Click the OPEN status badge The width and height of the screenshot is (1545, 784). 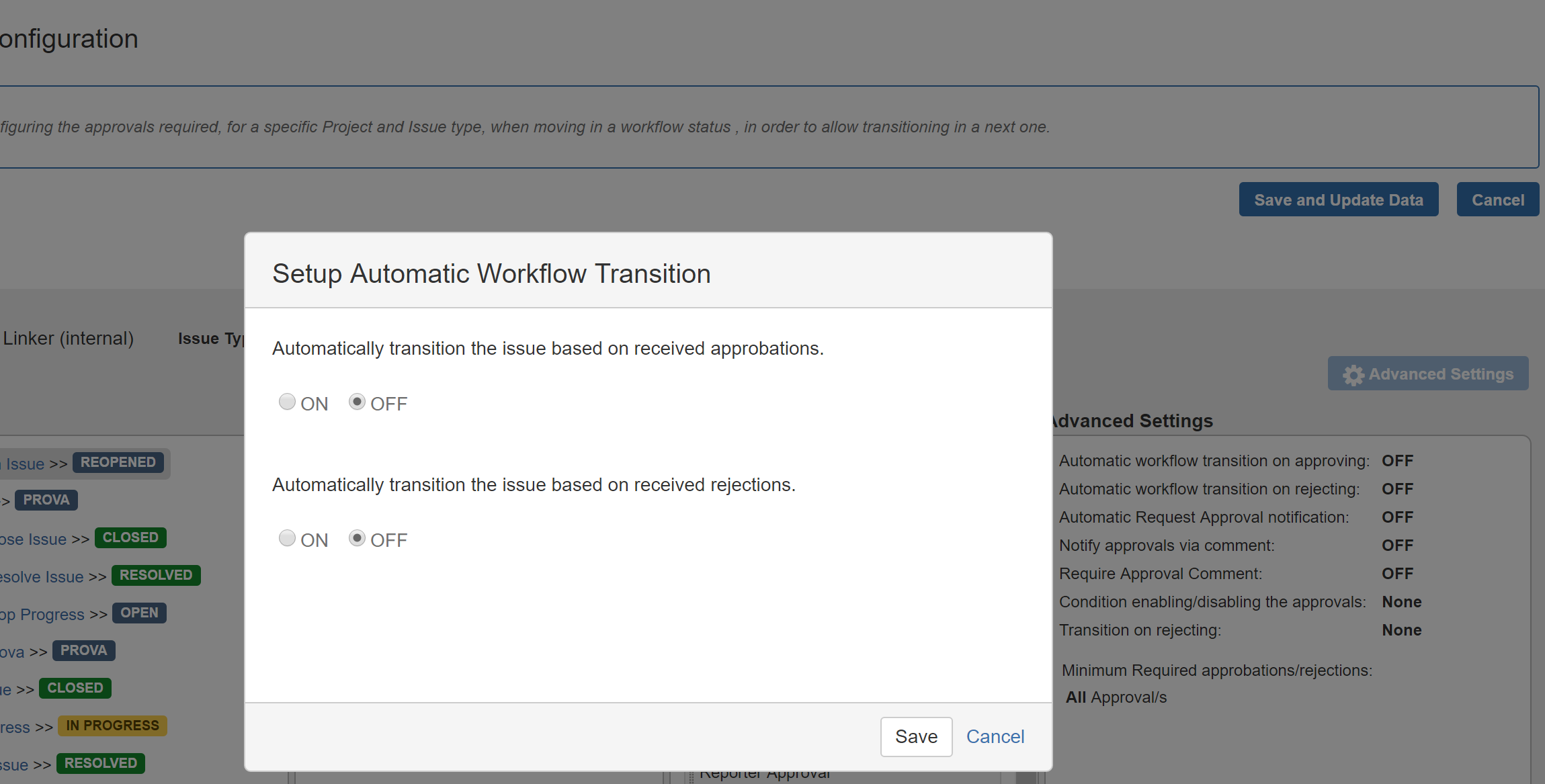[139, 613]
